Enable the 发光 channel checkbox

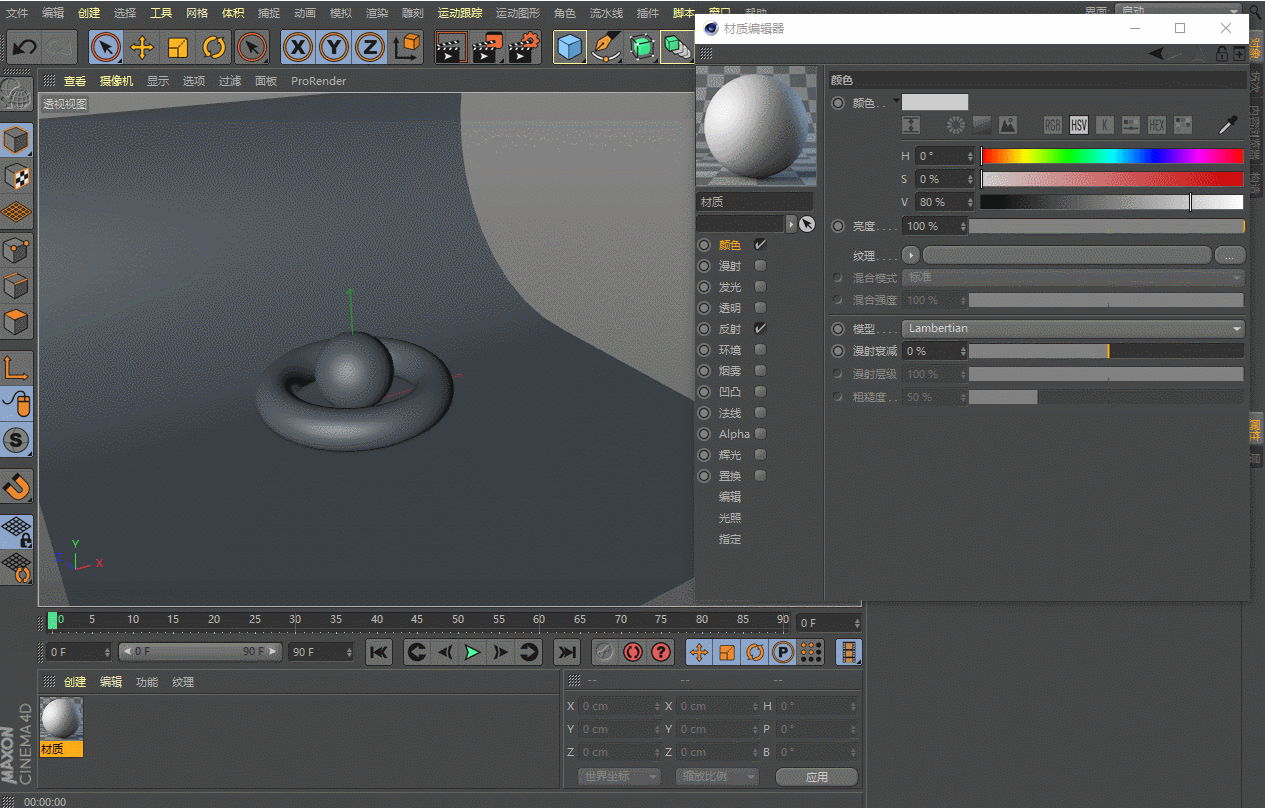(x=760, y=287)
